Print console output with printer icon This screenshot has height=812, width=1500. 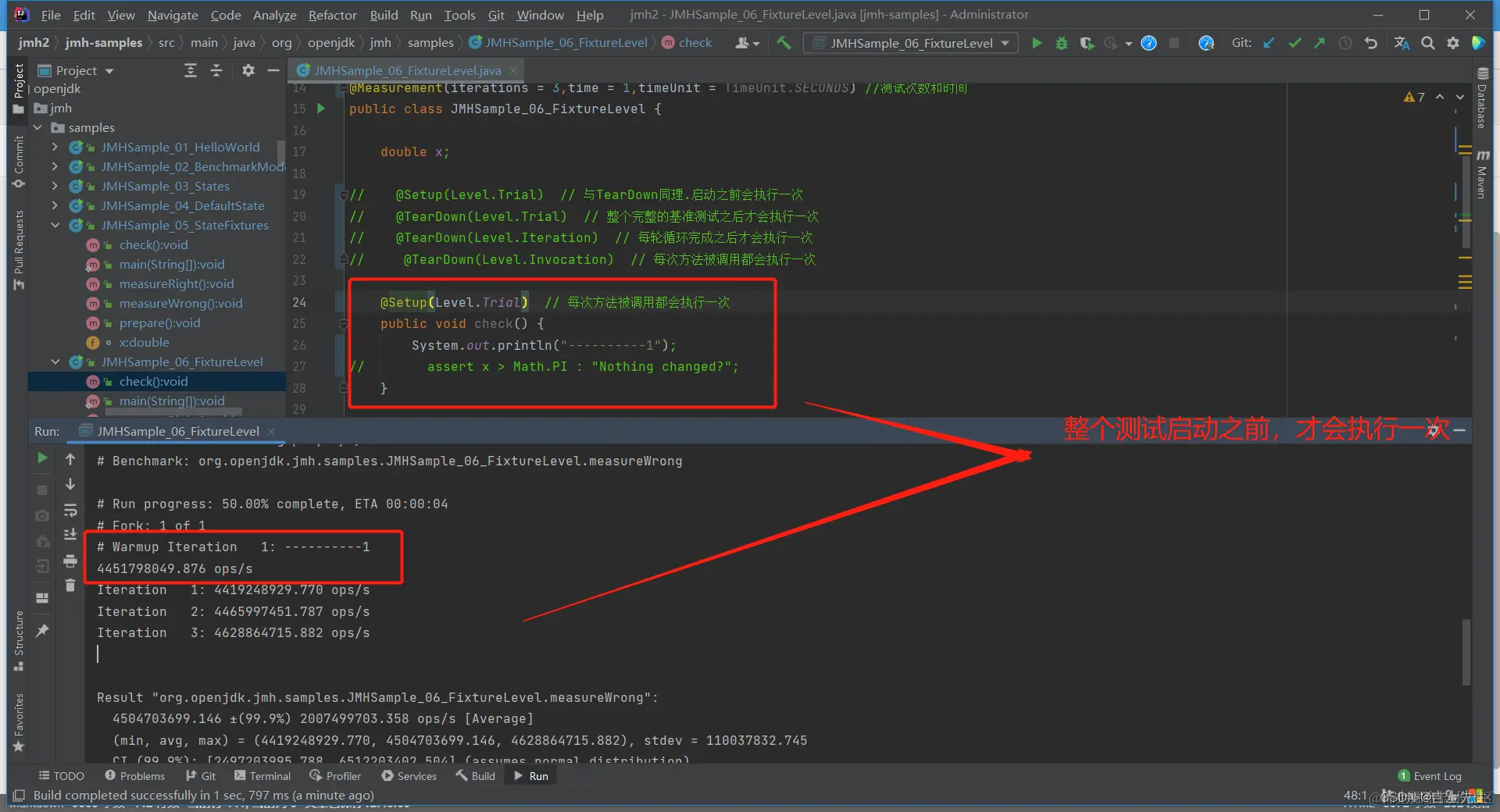[x=70, y=561]
